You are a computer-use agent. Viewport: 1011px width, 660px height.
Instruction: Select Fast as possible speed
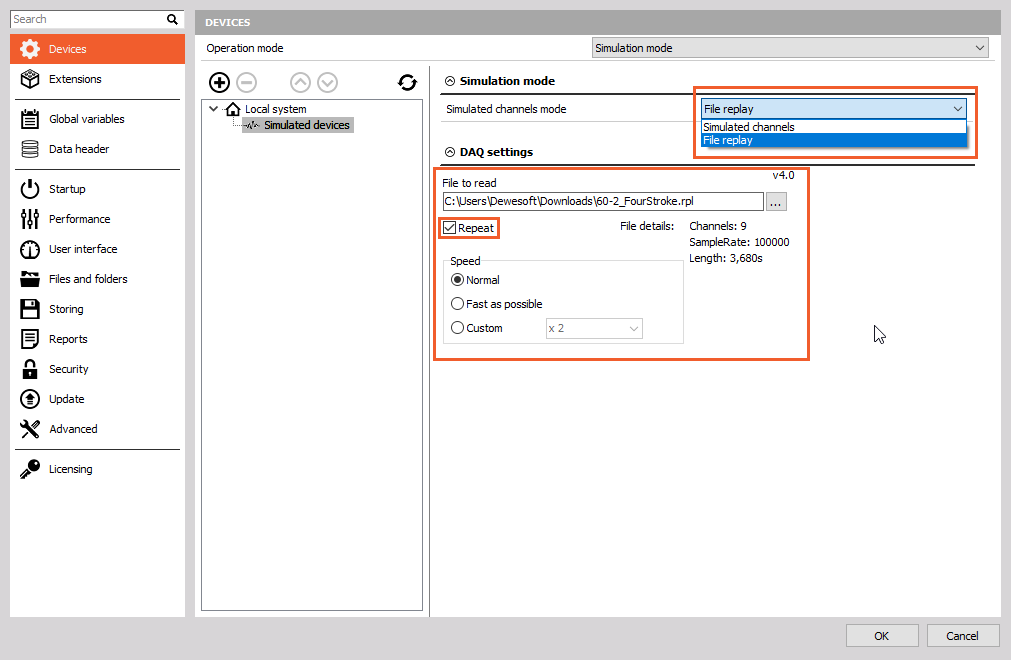457,304
